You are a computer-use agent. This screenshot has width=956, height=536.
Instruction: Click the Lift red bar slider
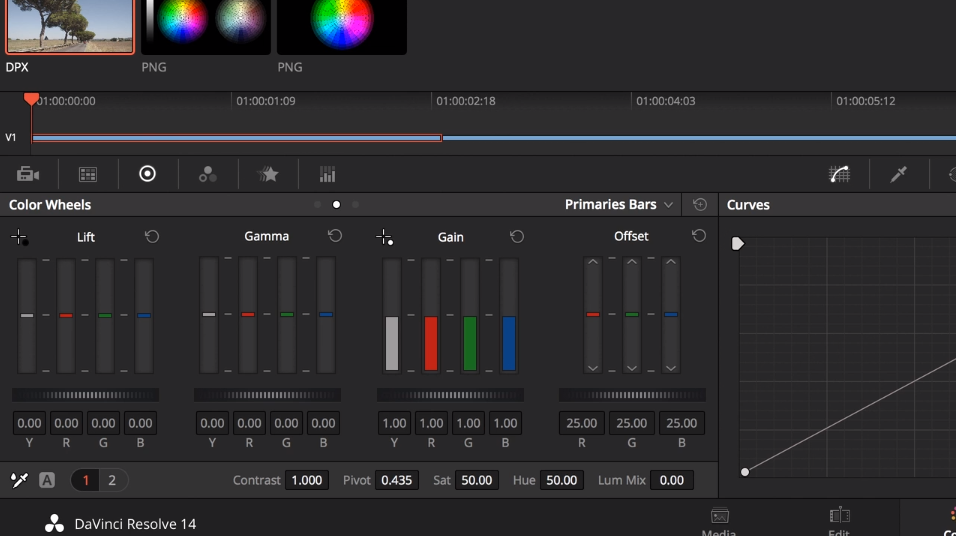[66, 315]
